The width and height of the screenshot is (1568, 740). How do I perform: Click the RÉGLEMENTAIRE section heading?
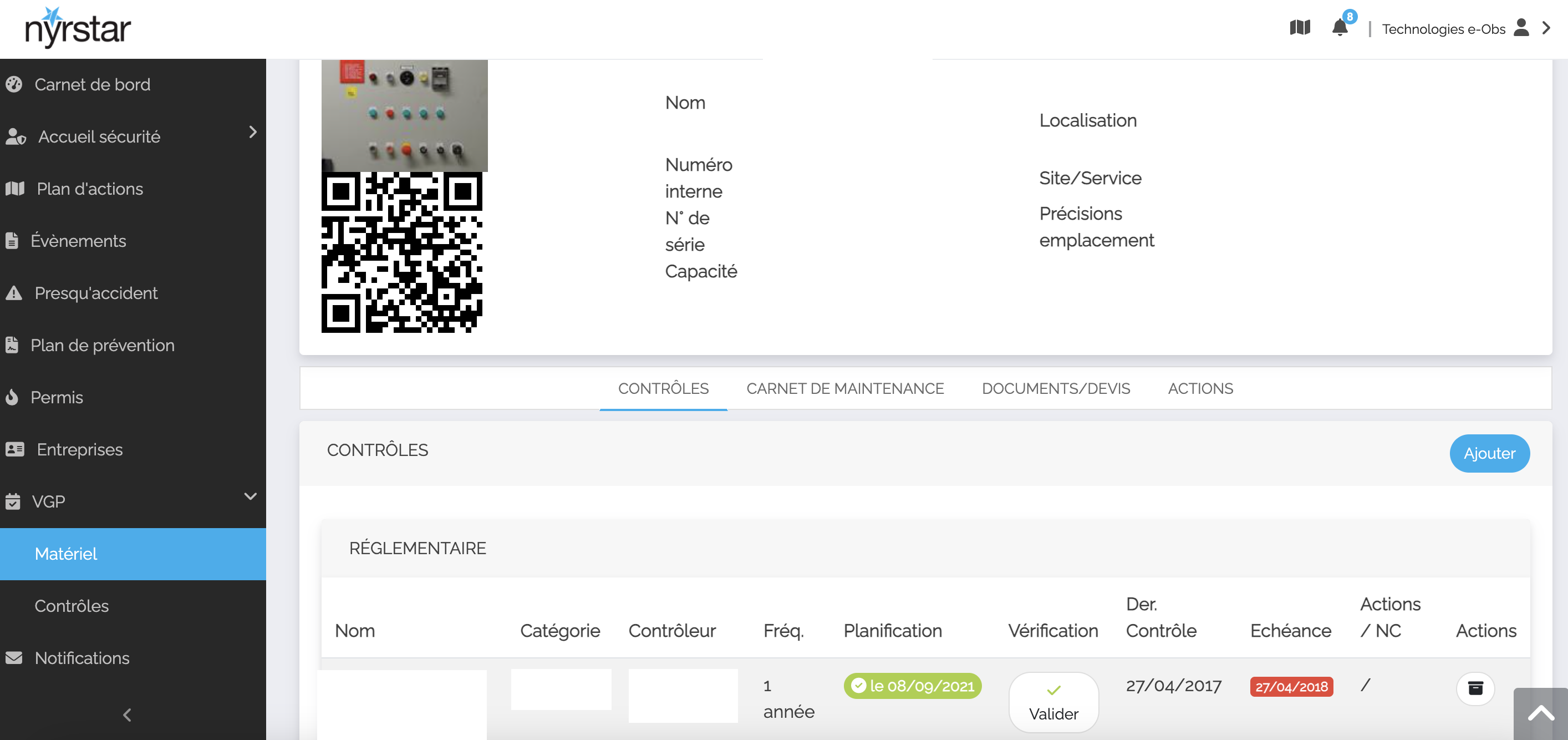tap(418, 548)
